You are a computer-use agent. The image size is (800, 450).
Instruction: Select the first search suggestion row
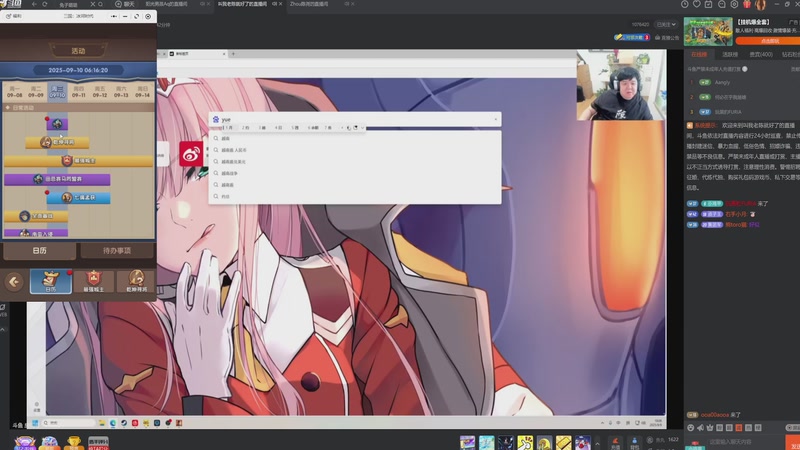pyautogui.click(x=355, y=138)
